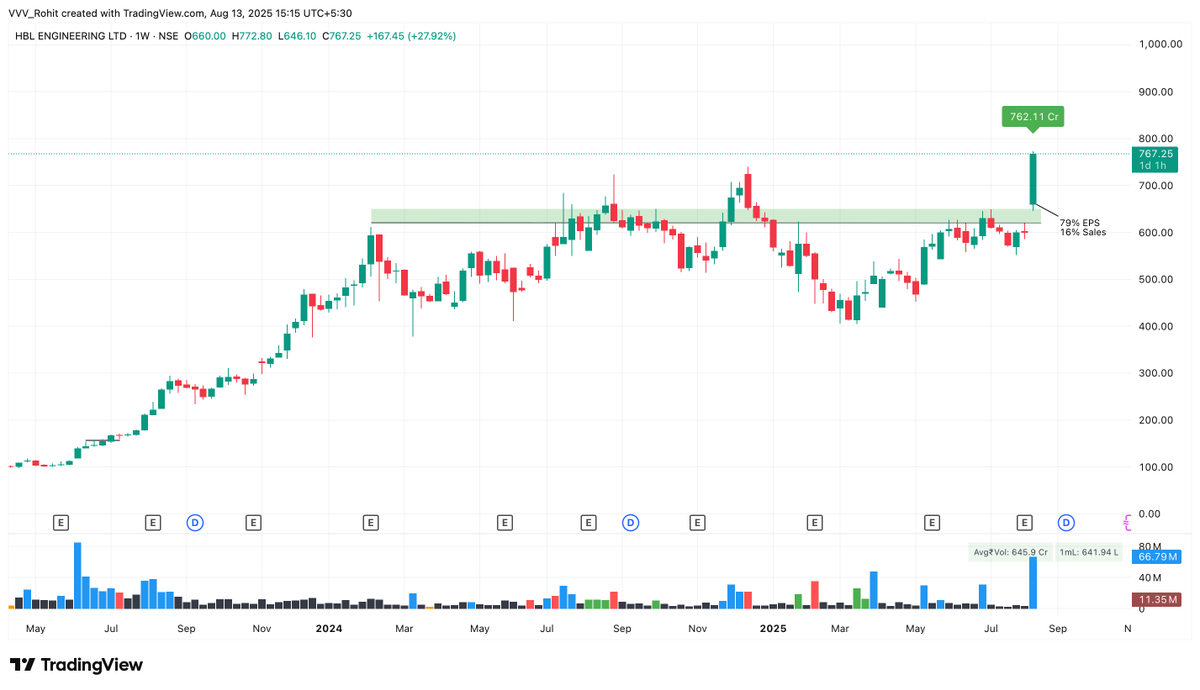
Task: Click the TradingView logo
Action: [x=76, y=665]
